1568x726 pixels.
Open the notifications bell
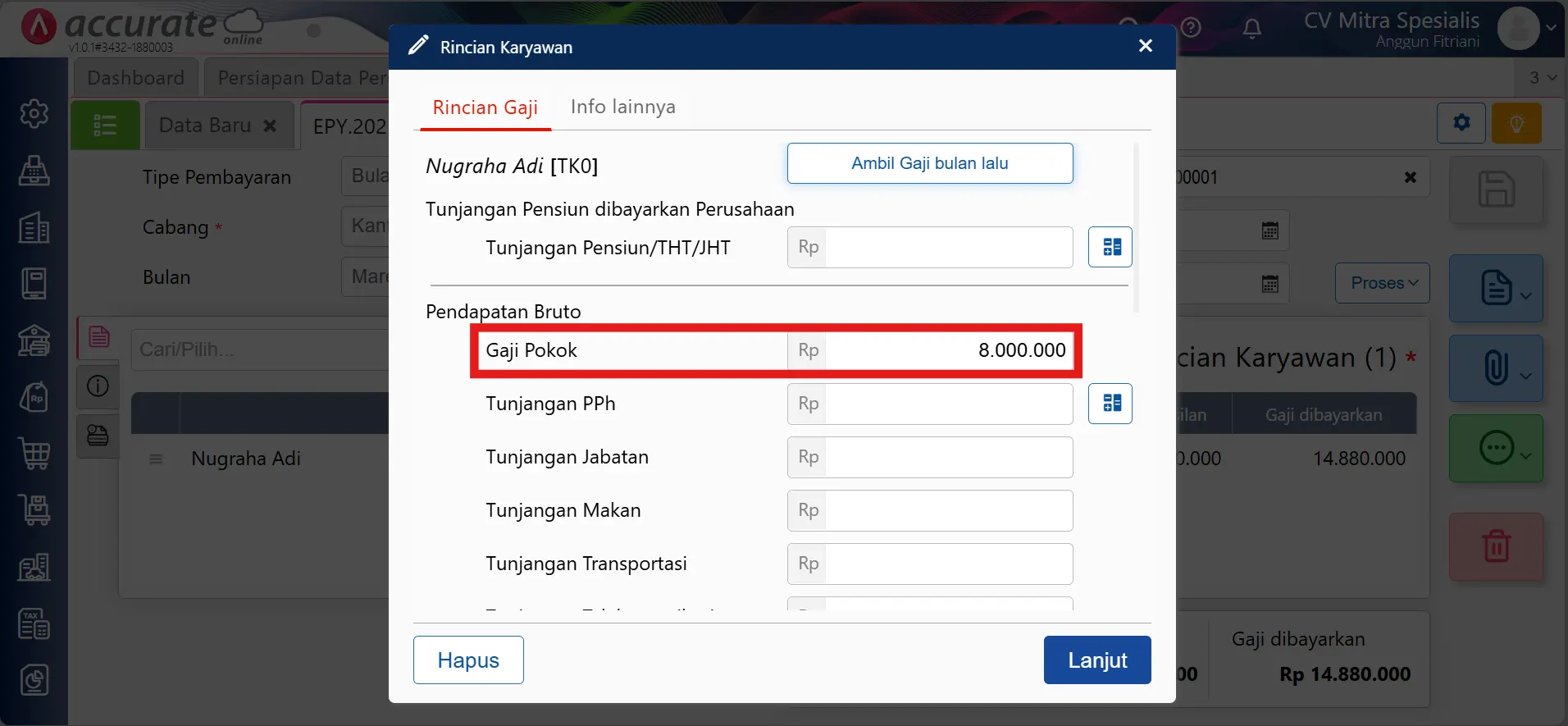click(x=1251, y=29)
